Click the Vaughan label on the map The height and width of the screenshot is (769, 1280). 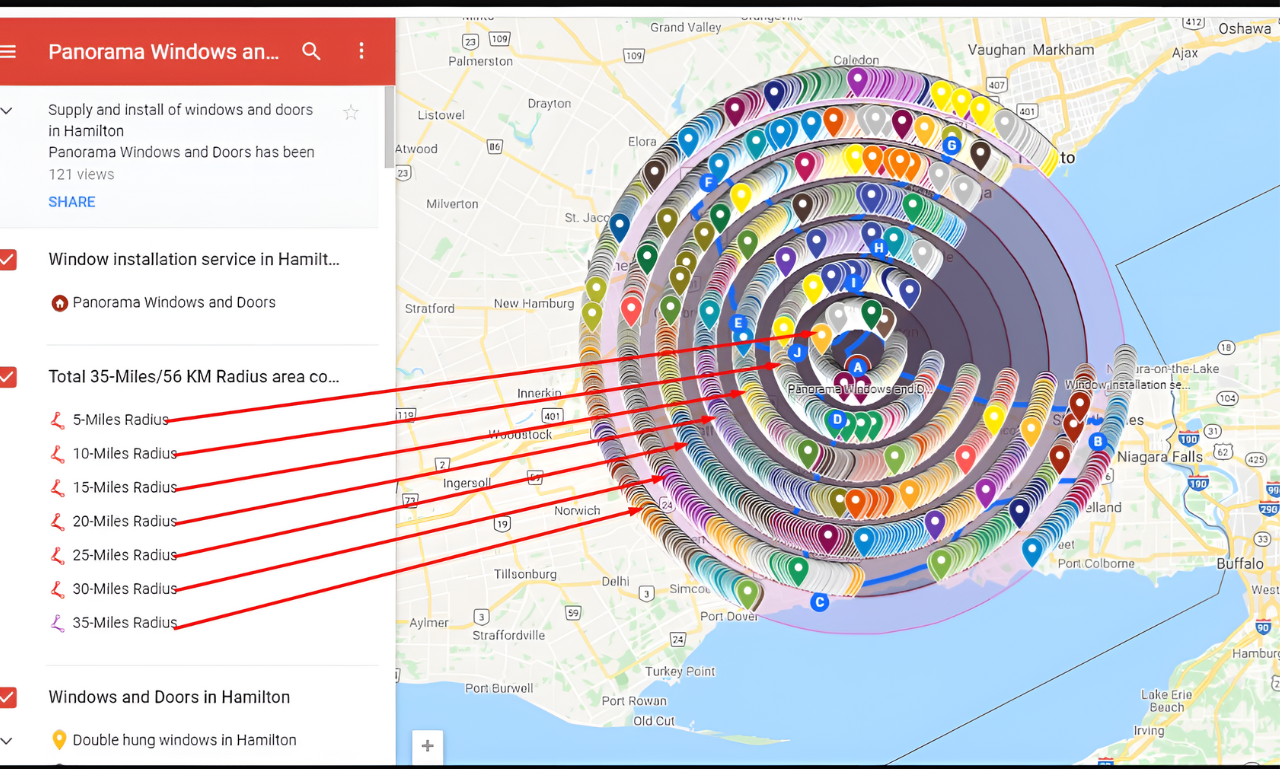pos(997,50)
